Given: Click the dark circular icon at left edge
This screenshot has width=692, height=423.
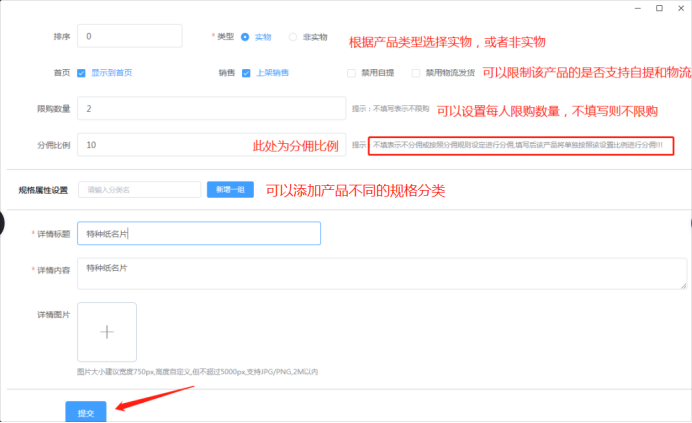Looking at the screenshot, I should pos(3,231).
